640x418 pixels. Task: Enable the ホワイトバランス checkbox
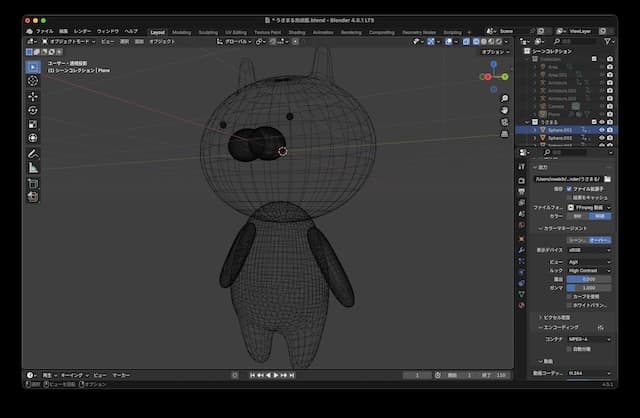coord(569,305)
